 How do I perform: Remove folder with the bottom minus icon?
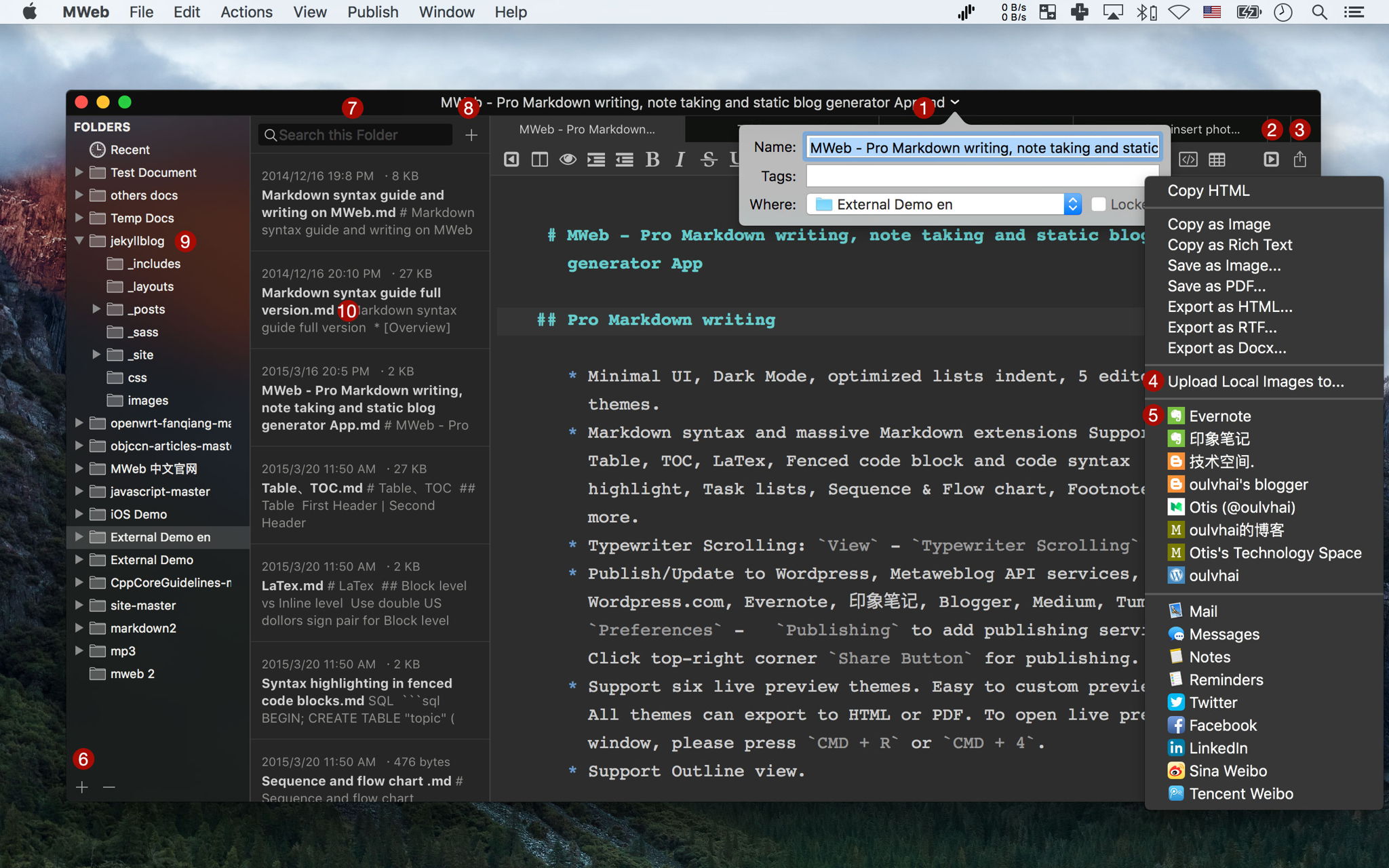coord(109,787)
